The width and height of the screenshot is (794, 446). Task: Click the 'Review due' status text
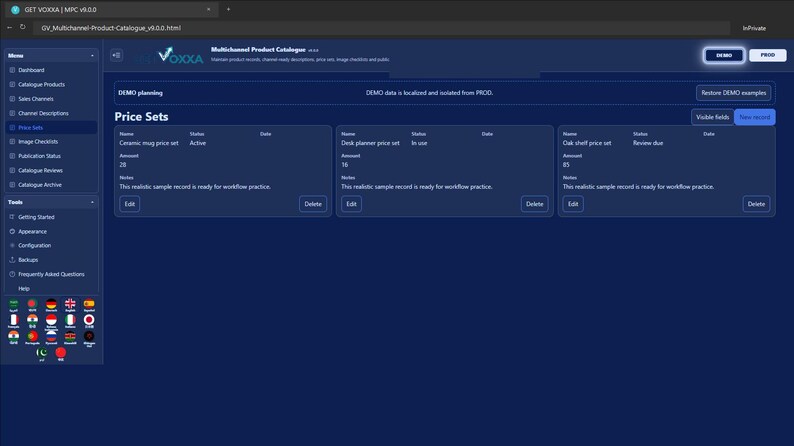pyautogui.click(x=648, y=143)
